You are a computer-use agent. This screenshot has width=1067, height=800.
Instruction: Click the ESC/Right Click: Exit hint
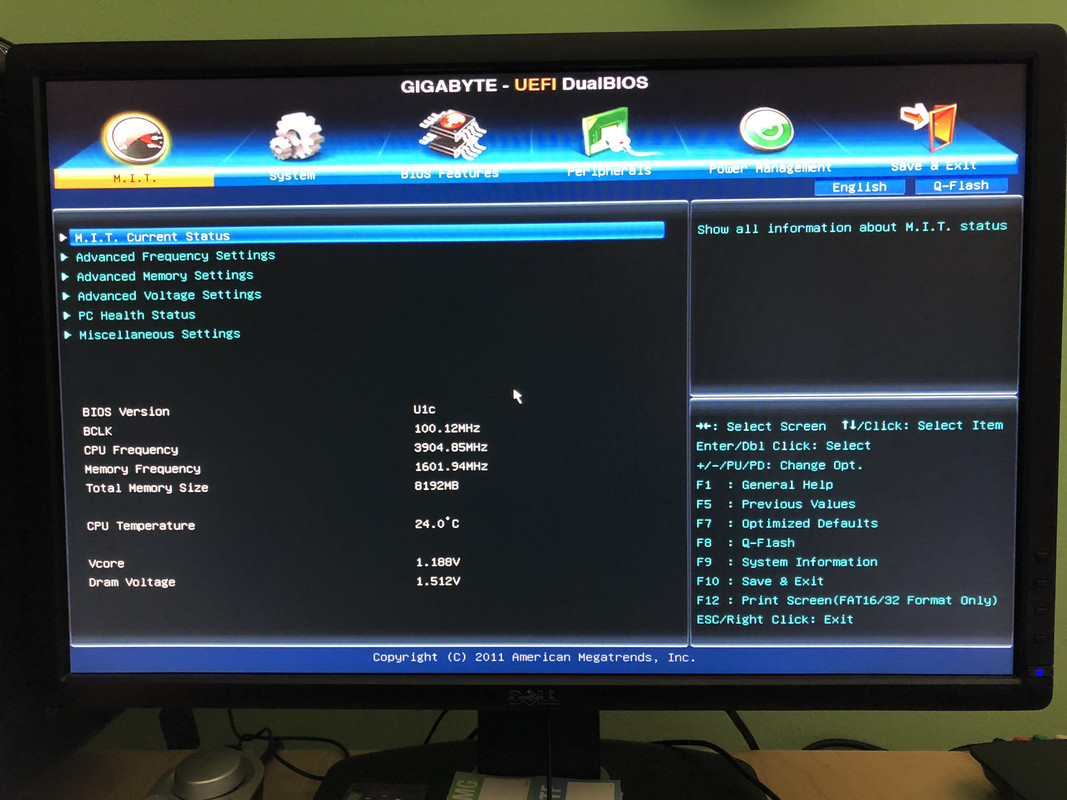(774, 620)
